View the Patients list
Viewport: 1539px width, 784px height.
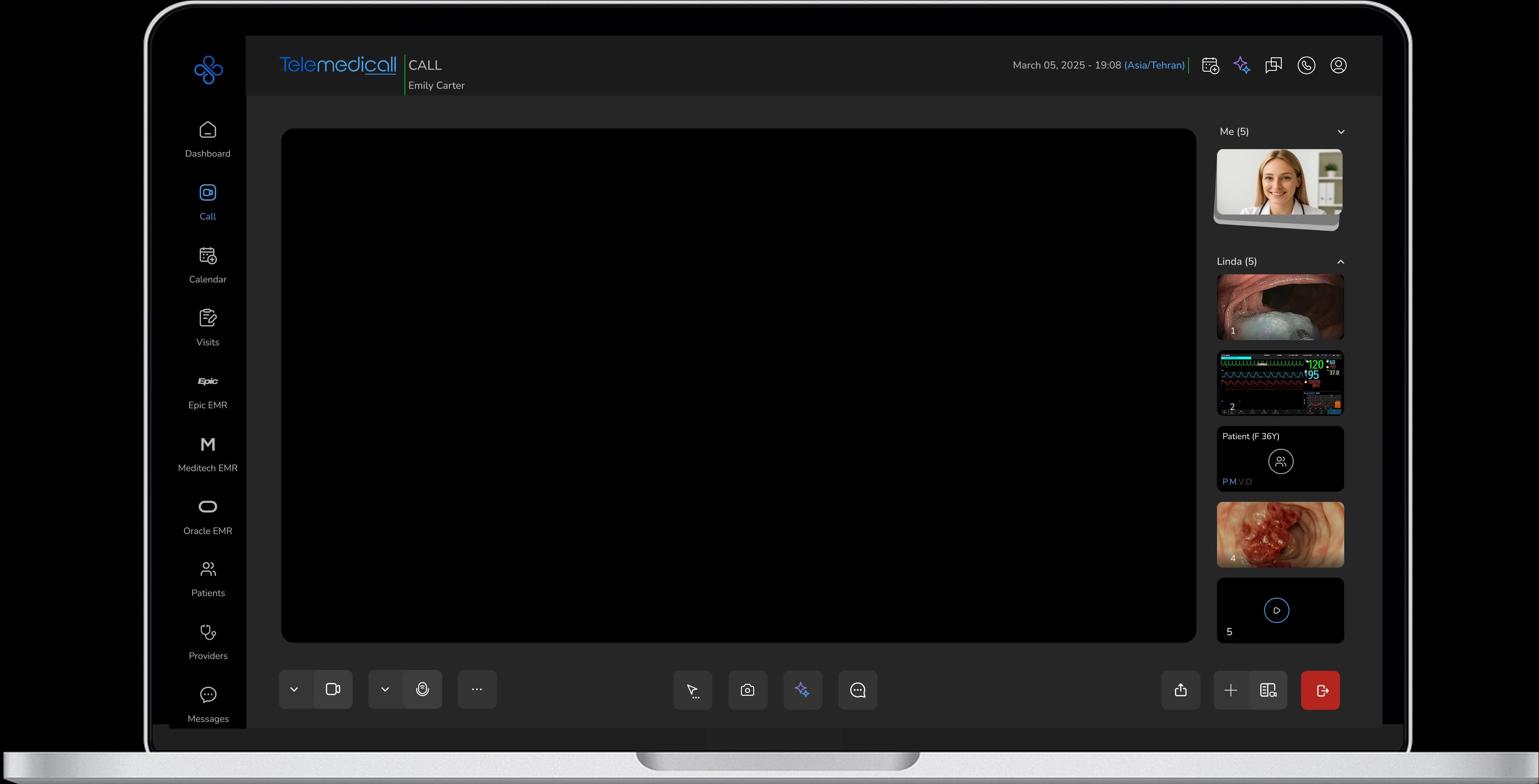207,579
